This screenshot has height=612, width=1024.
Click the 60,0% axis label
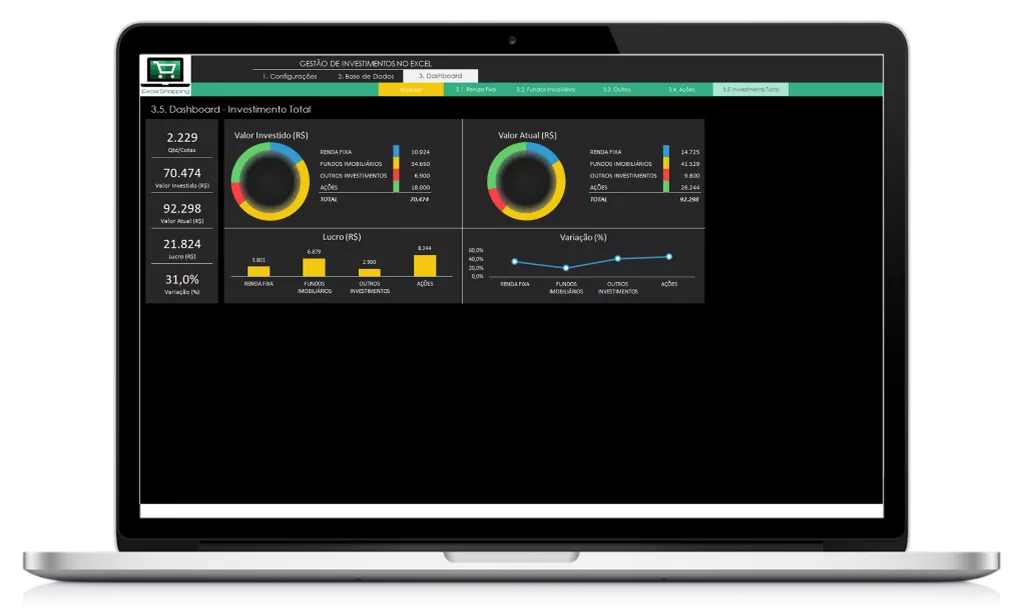click(476, 250)
